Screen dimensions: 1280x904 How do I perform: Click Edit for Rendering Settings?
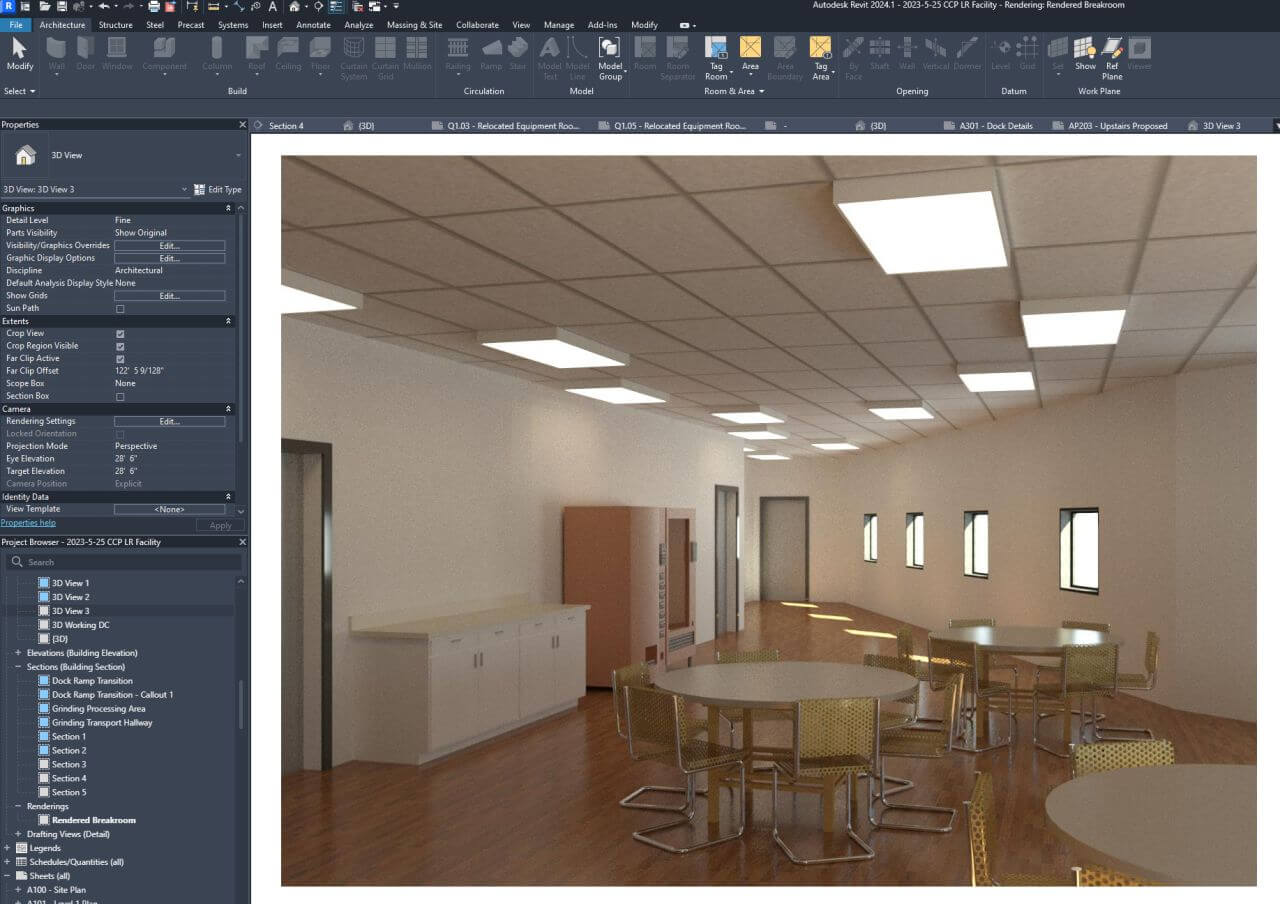pos(169,422)
